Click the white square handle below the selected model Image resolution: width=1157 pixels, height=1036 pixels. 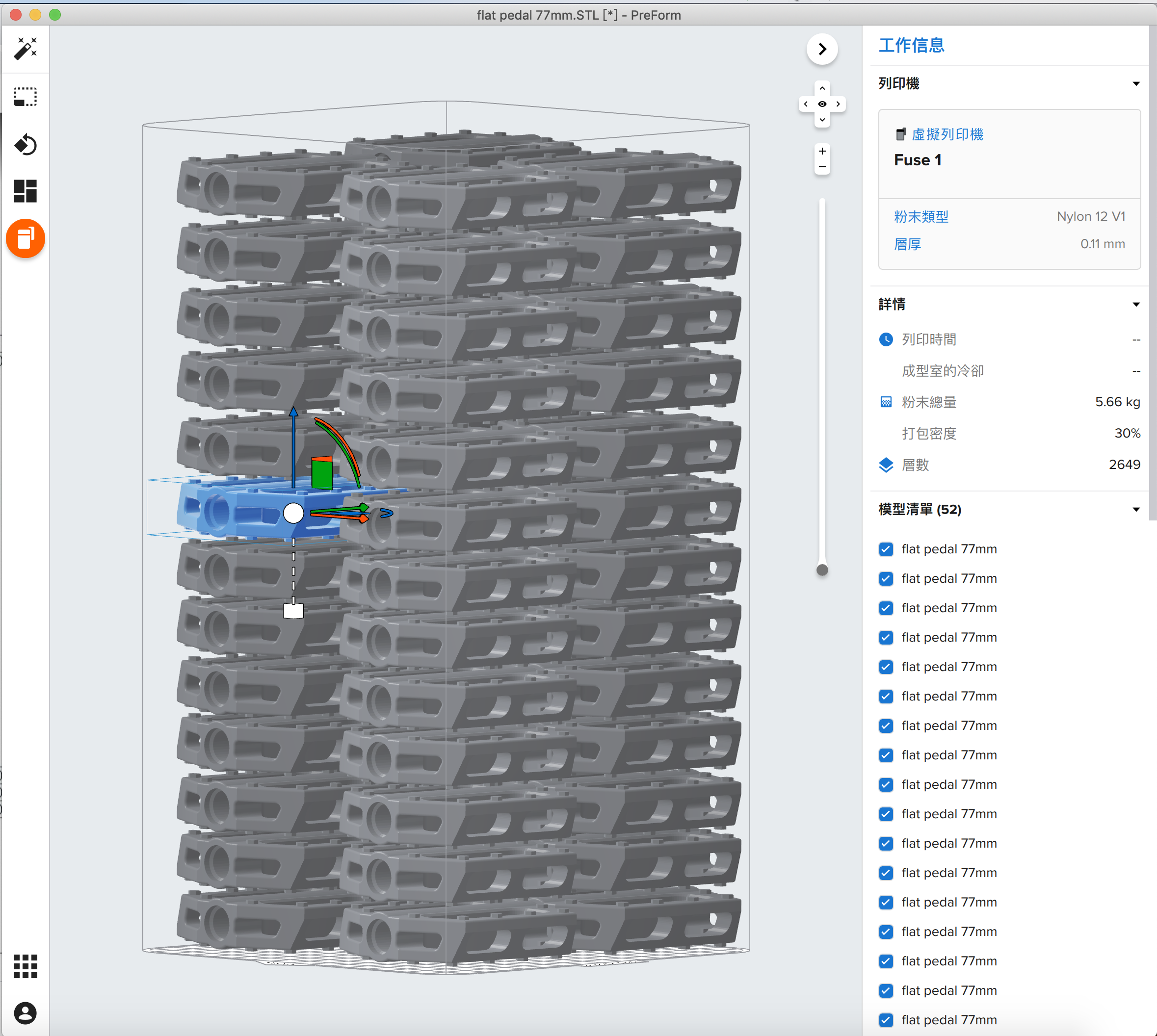pos(294,611)
